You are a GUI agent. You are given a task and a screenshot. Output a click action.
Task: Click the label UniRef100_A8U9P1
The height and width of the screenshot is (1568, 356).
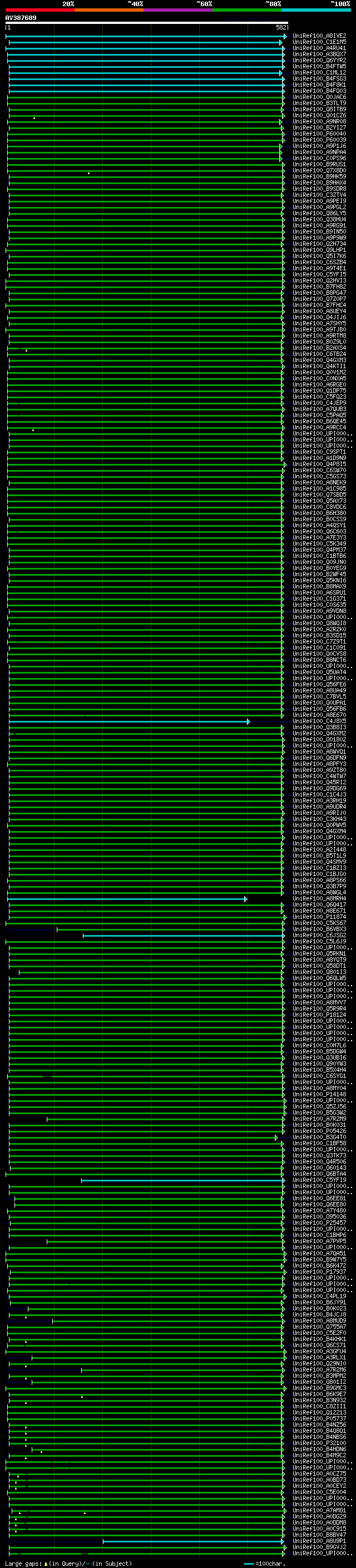319,1541
